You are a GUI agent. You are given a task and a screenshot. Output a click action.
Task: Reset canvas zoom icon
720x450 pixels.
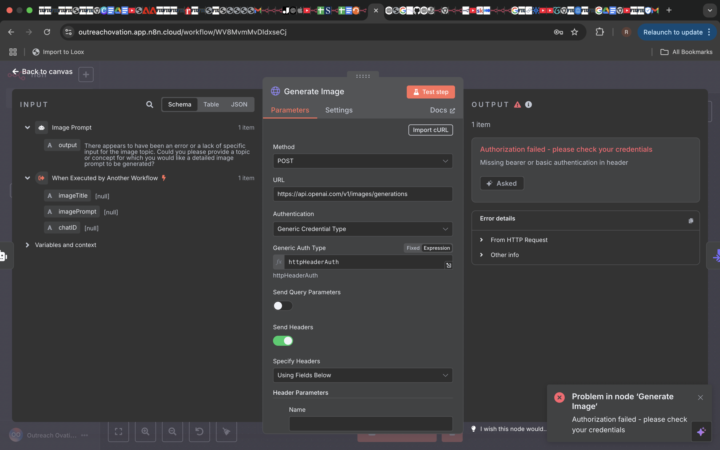click(x=199, y=432)
